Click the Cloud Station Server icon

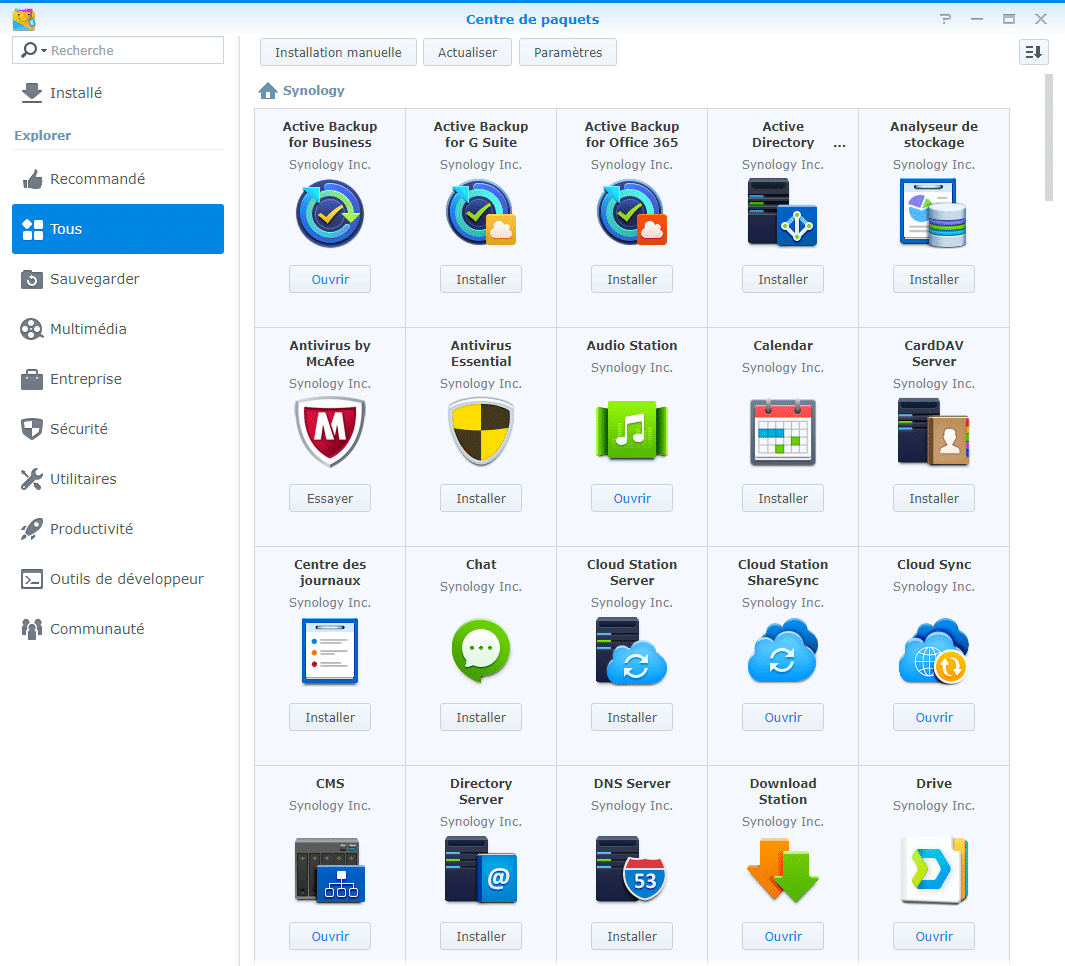click(x=632, y=651)
